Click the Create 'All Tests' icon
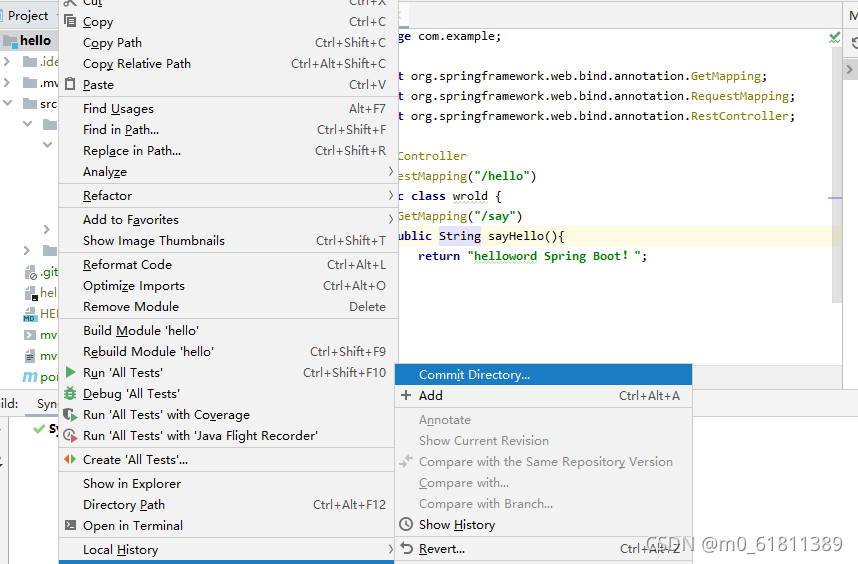This screenshot has height=564, width=858. [70, 460]
